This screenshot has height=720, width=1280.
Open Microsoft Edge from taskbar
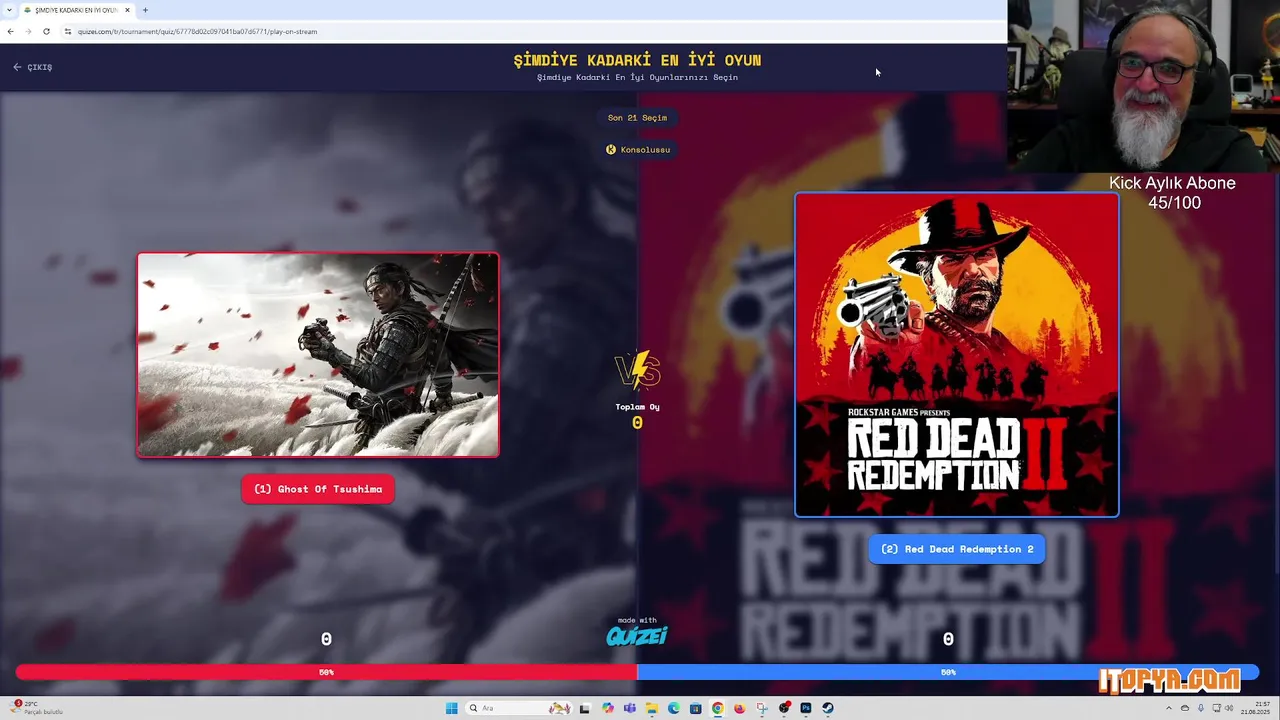[x=673, y=708]
